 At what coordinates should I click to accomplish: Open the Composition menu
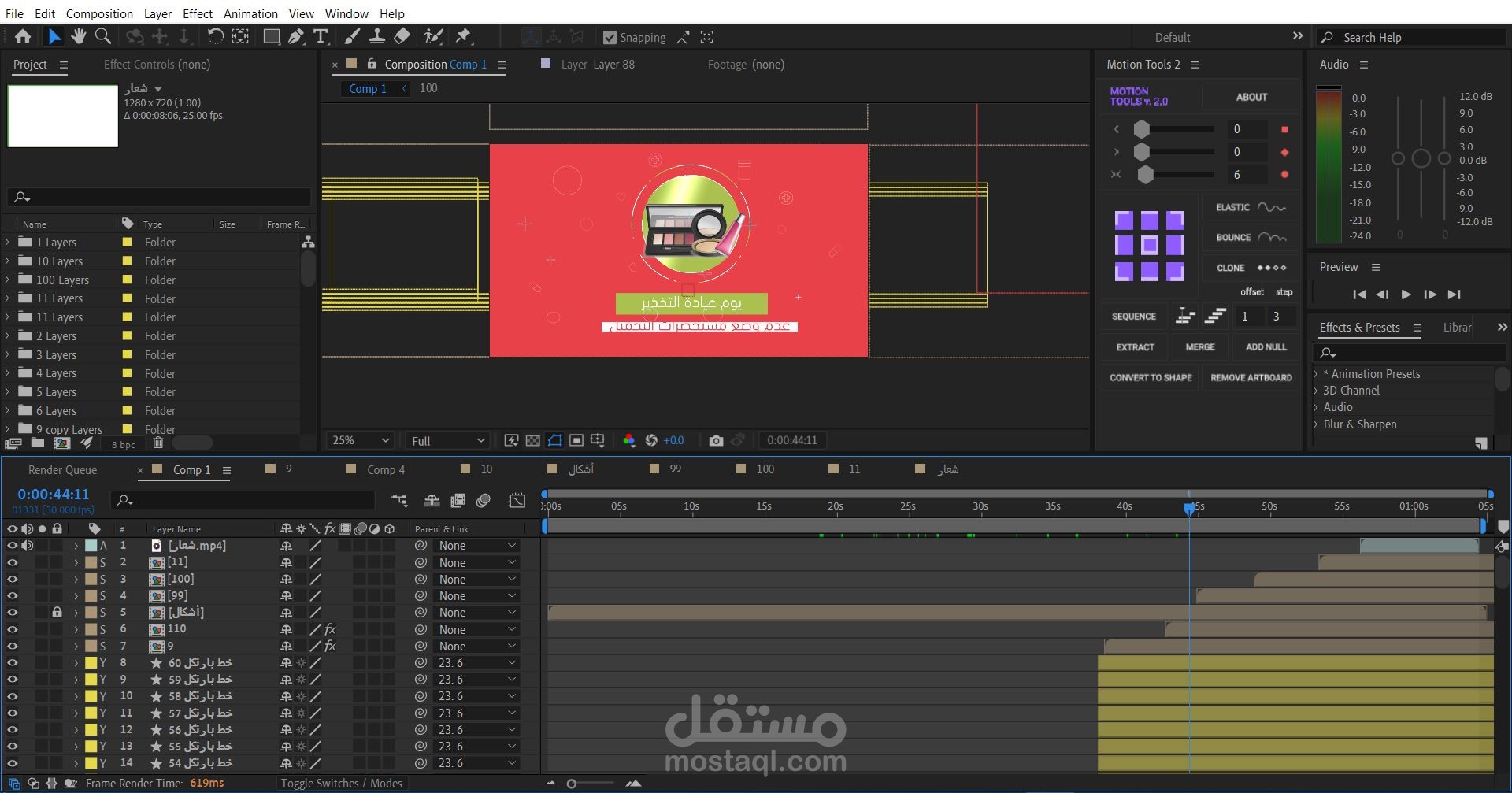(99, 13)
